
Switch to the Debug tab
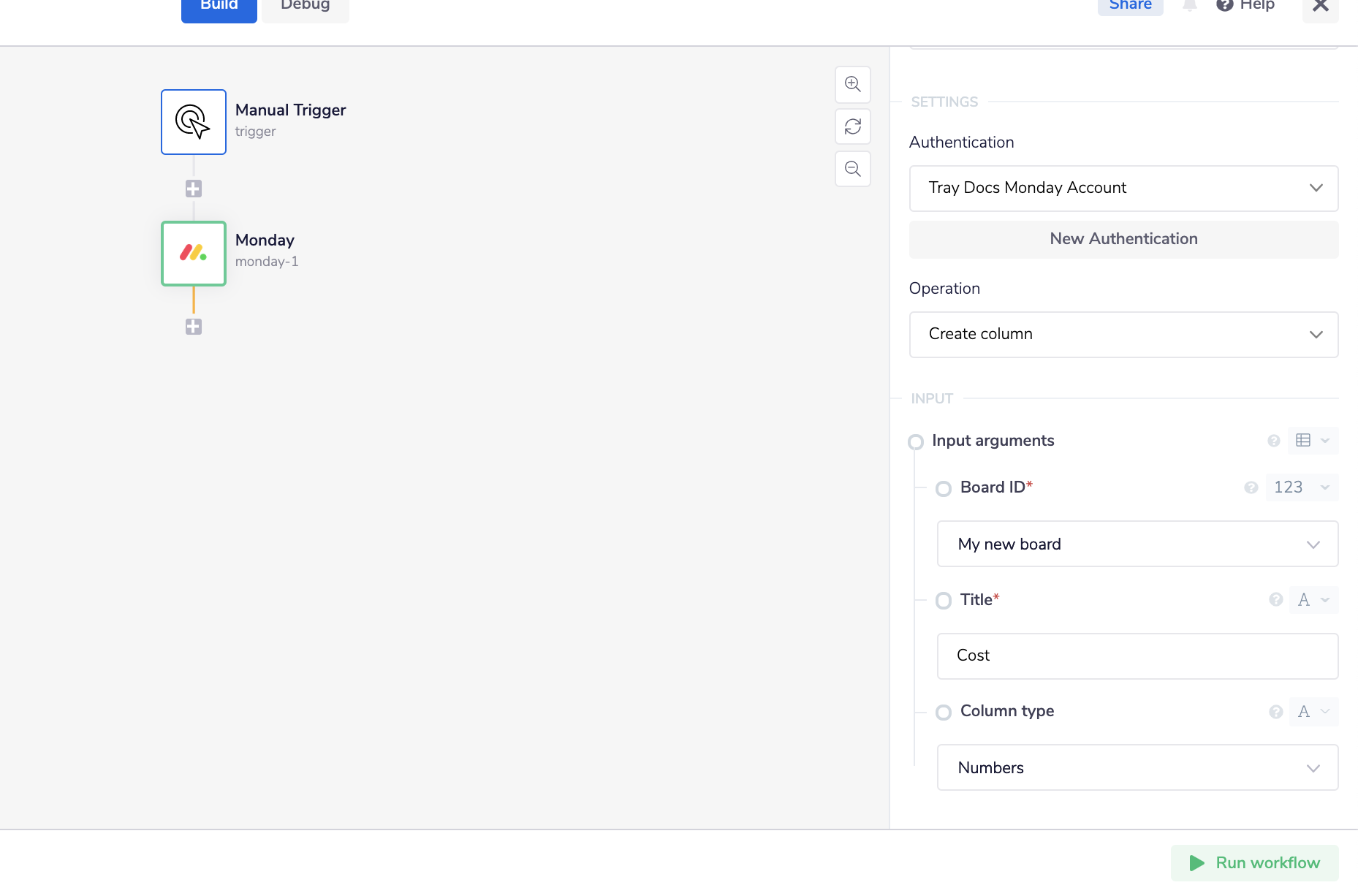point(306,7)
